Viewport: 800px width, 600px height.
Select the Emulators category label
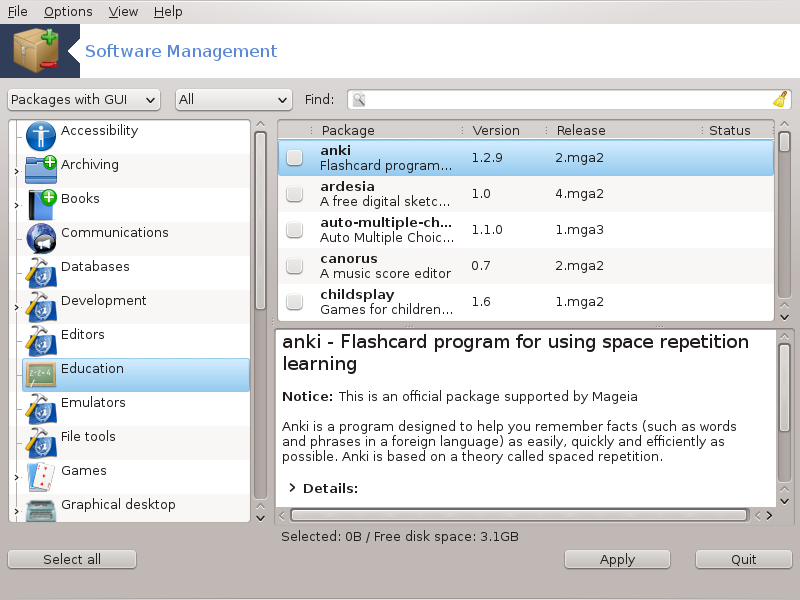93,403
